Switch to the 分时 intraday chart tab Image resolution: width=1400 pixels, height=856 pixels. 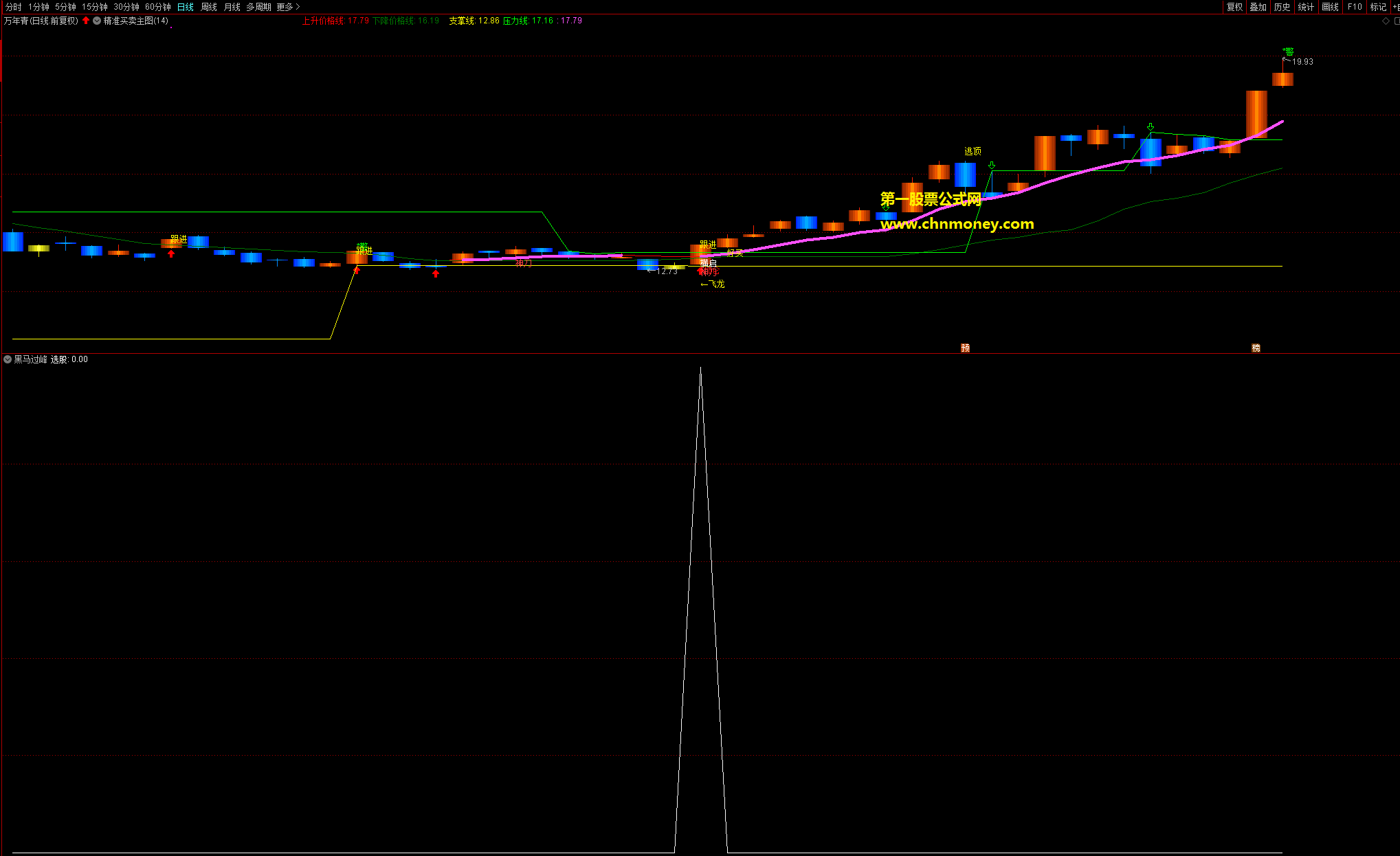point(13,7)
